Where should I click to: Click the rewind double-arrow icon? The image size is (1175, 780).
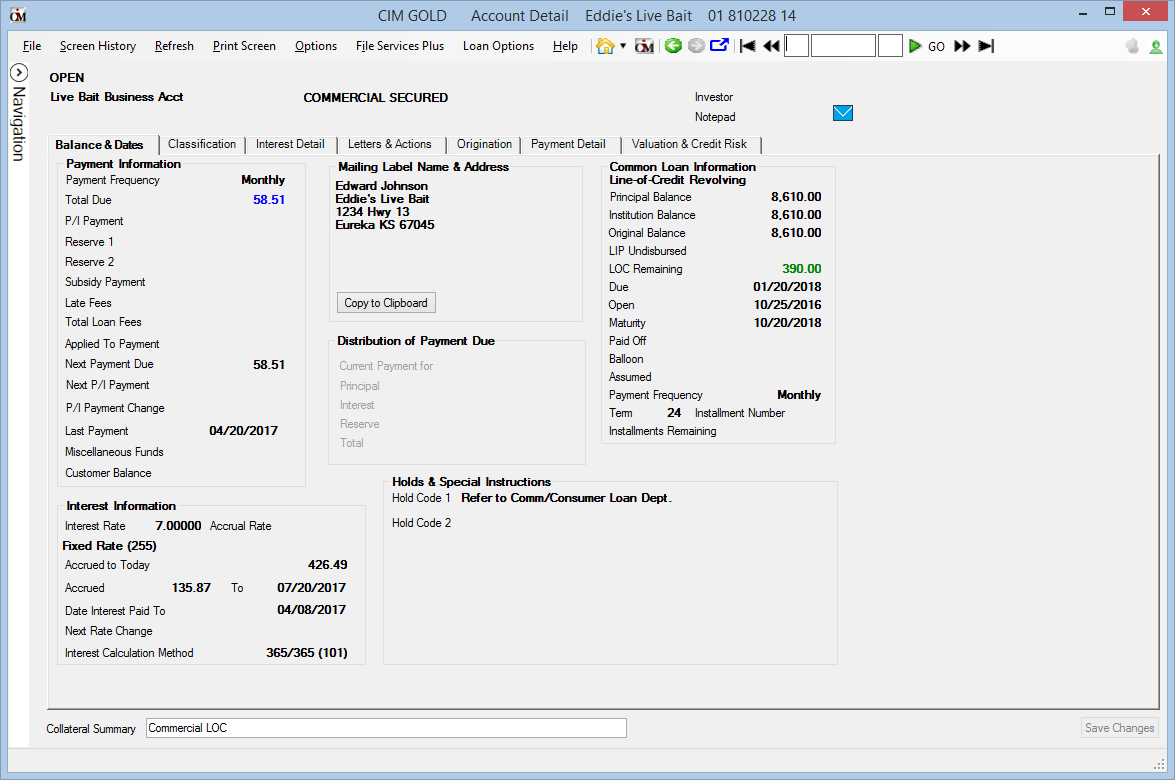coord(771,46)
